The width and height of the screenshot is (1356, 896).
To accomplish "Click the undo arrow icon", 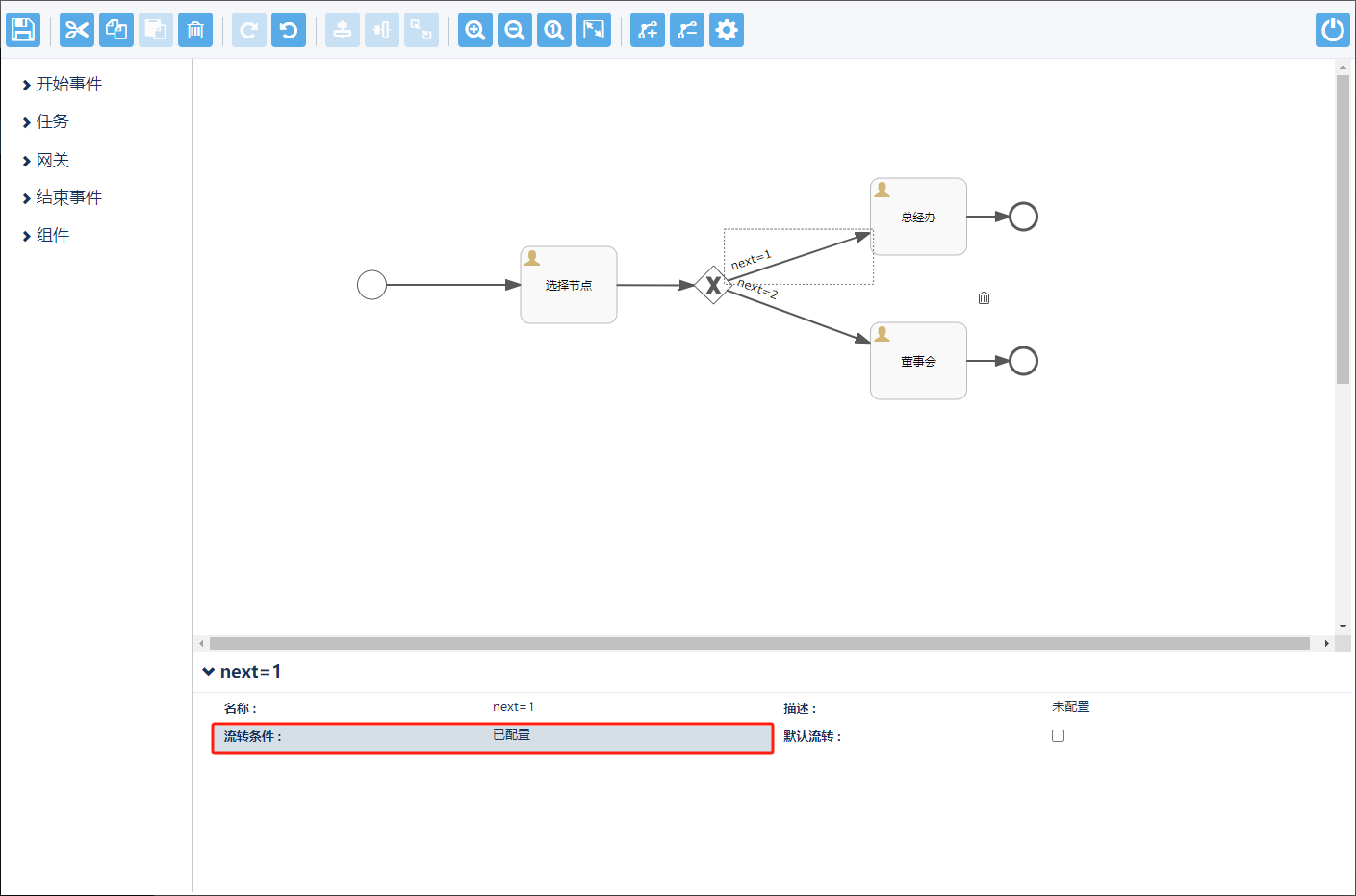I will pos(289,30).
